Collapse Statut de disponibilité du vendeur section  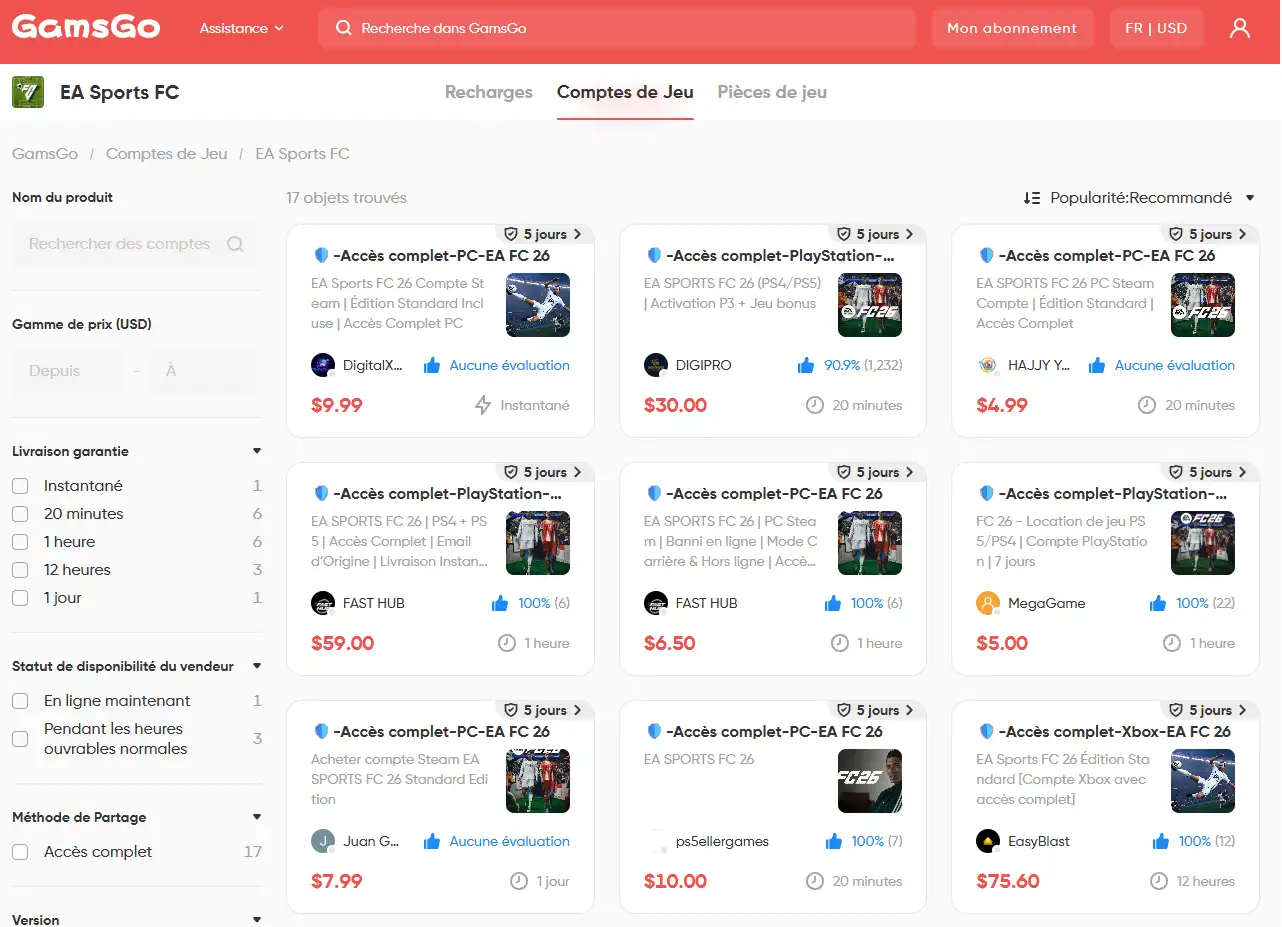tap(257, 666)
